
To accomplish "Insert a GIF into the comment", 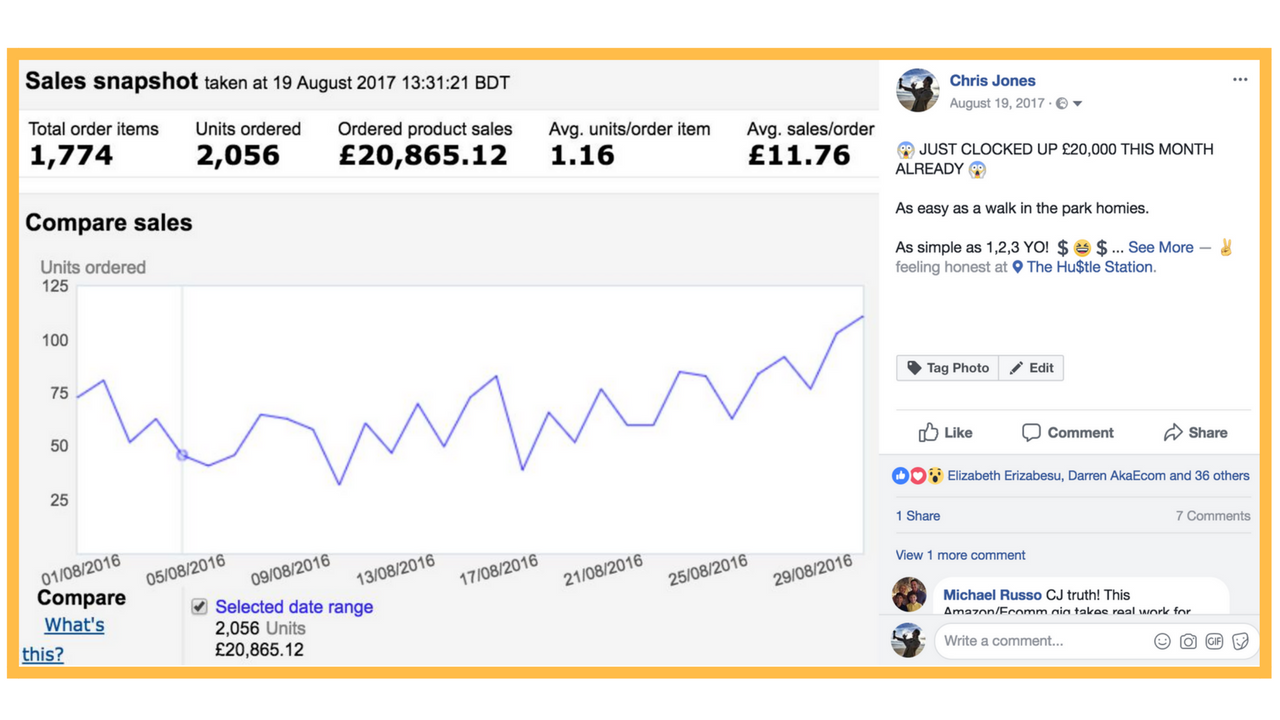I will tap(1214, 641).
